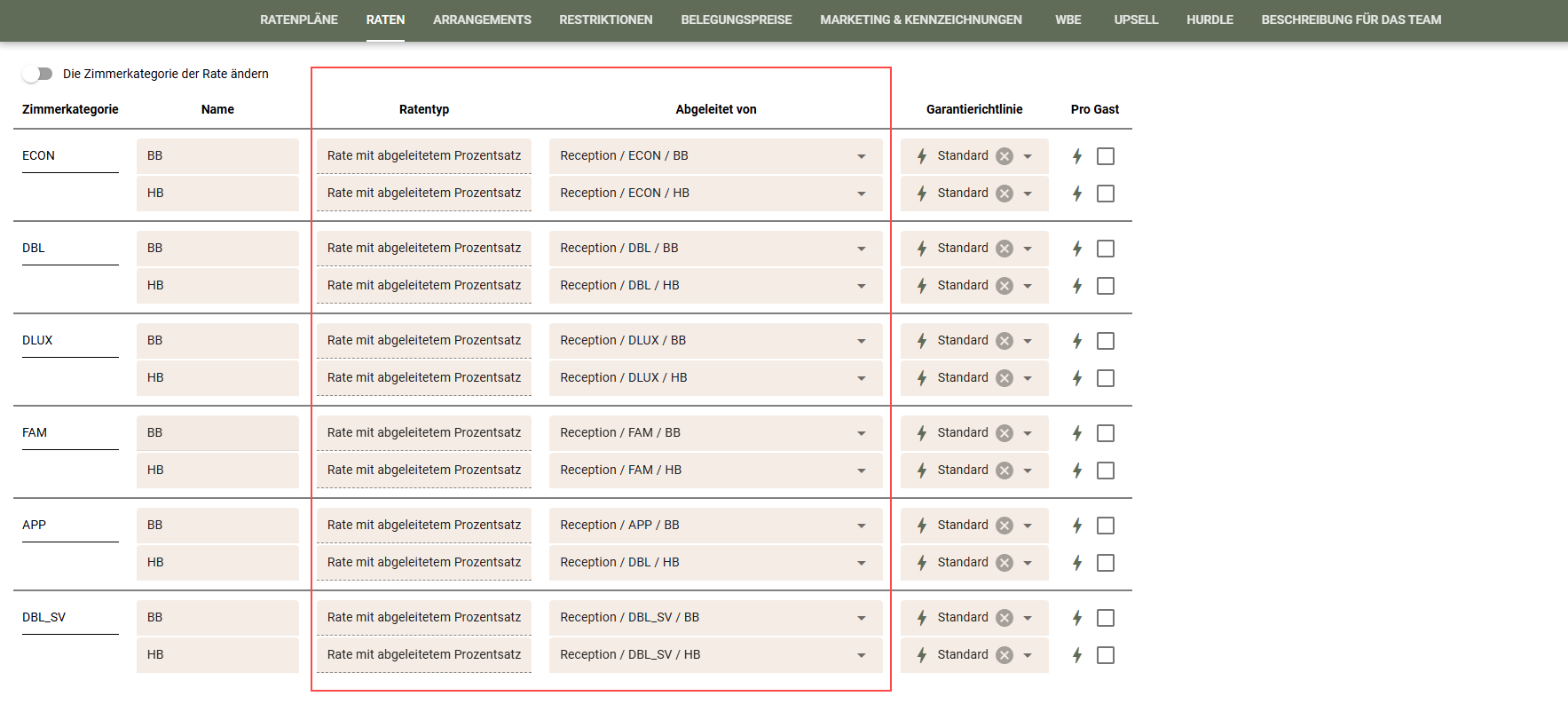The image size is (1568, 712).
Task: Open 'Beschreibung für das Team' tab
Action: pos(1351,20)
